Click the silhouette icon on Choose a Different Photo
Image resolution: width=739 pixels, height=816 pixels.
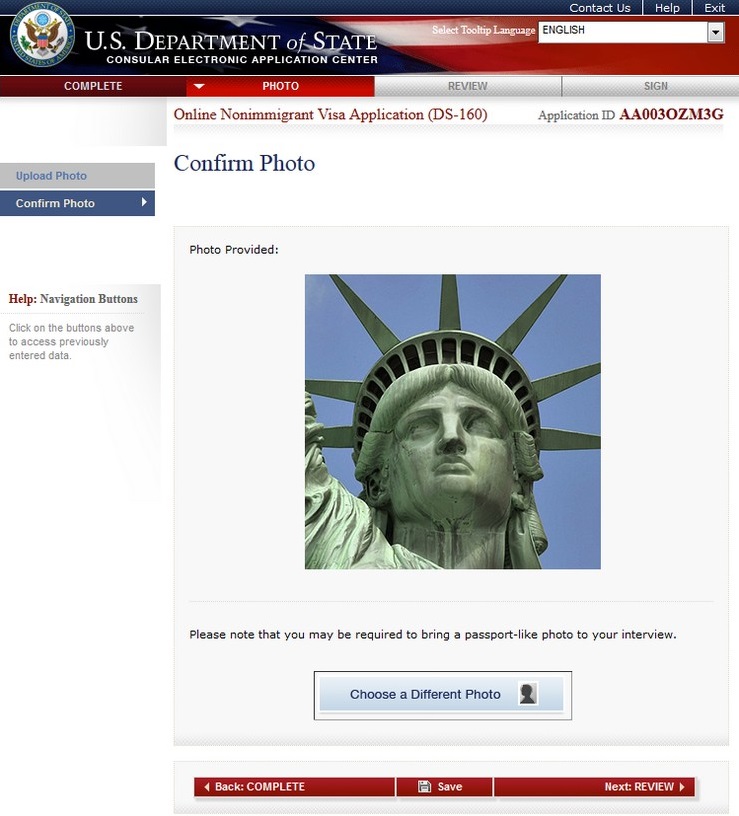tap(528, 694)
